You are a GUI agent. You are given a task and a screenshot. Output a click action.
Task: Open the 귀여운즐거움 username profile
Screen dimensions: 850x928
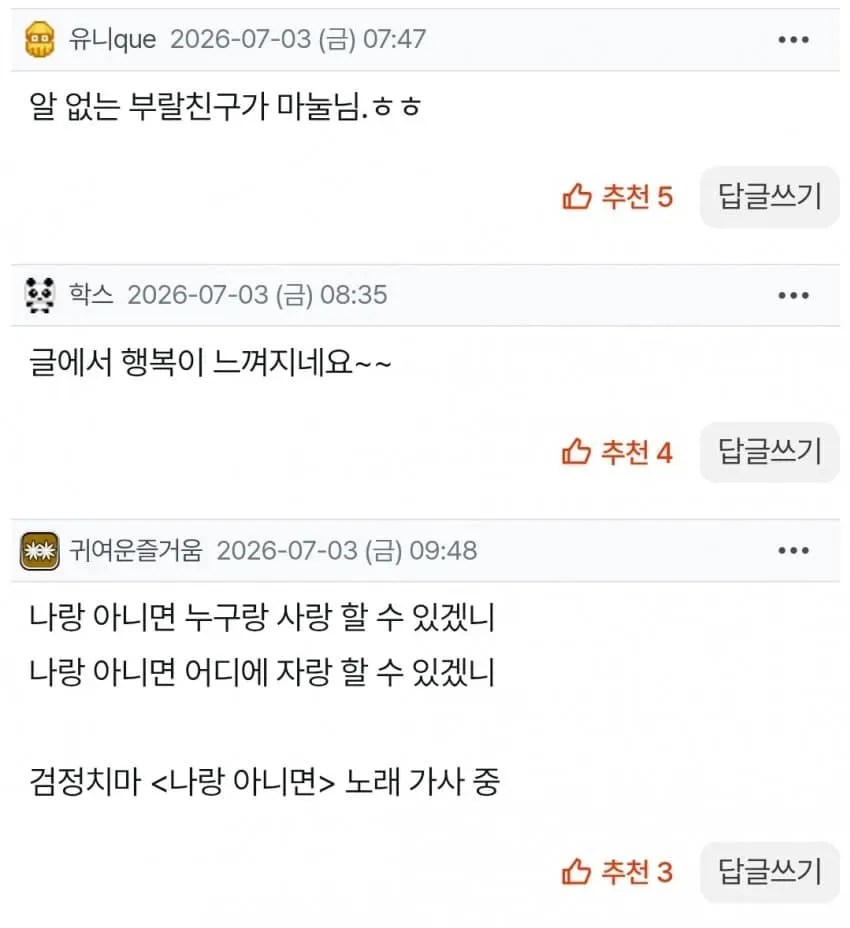(x=136, y=550)
